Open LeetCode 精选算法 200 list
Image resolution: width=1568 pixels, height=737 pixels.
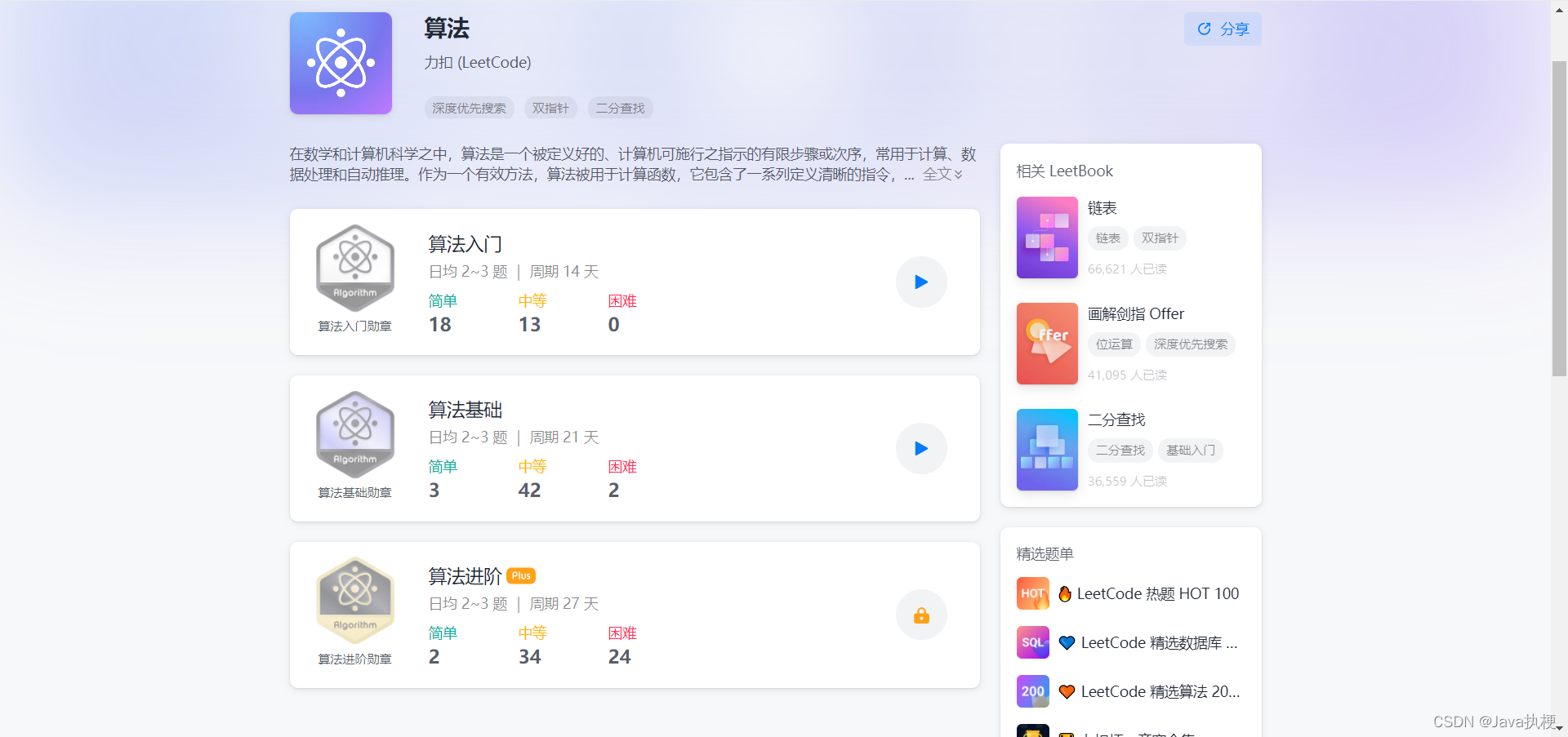[x=1160, y=692]
